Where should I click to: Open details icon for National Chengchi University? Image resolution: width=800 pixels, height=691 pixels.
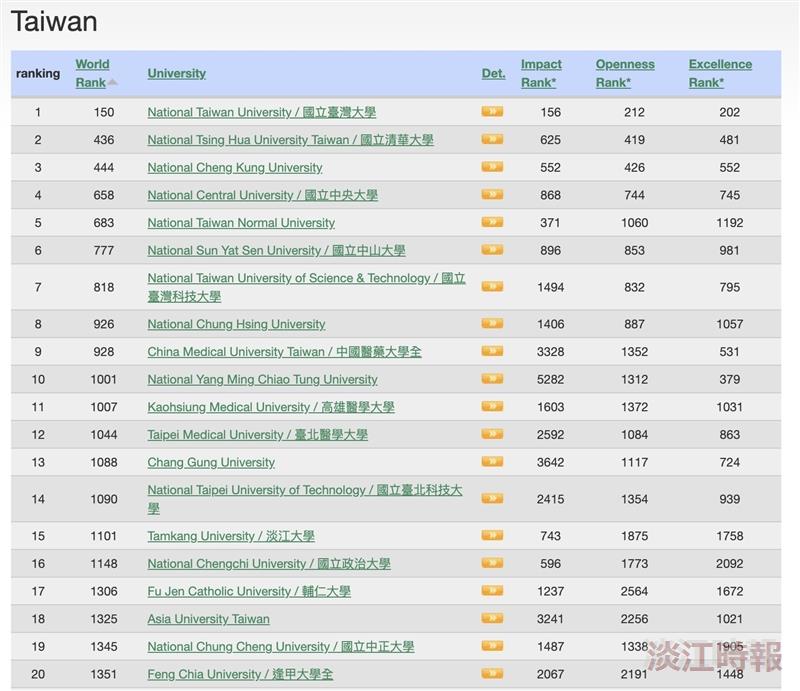(492, 562)
